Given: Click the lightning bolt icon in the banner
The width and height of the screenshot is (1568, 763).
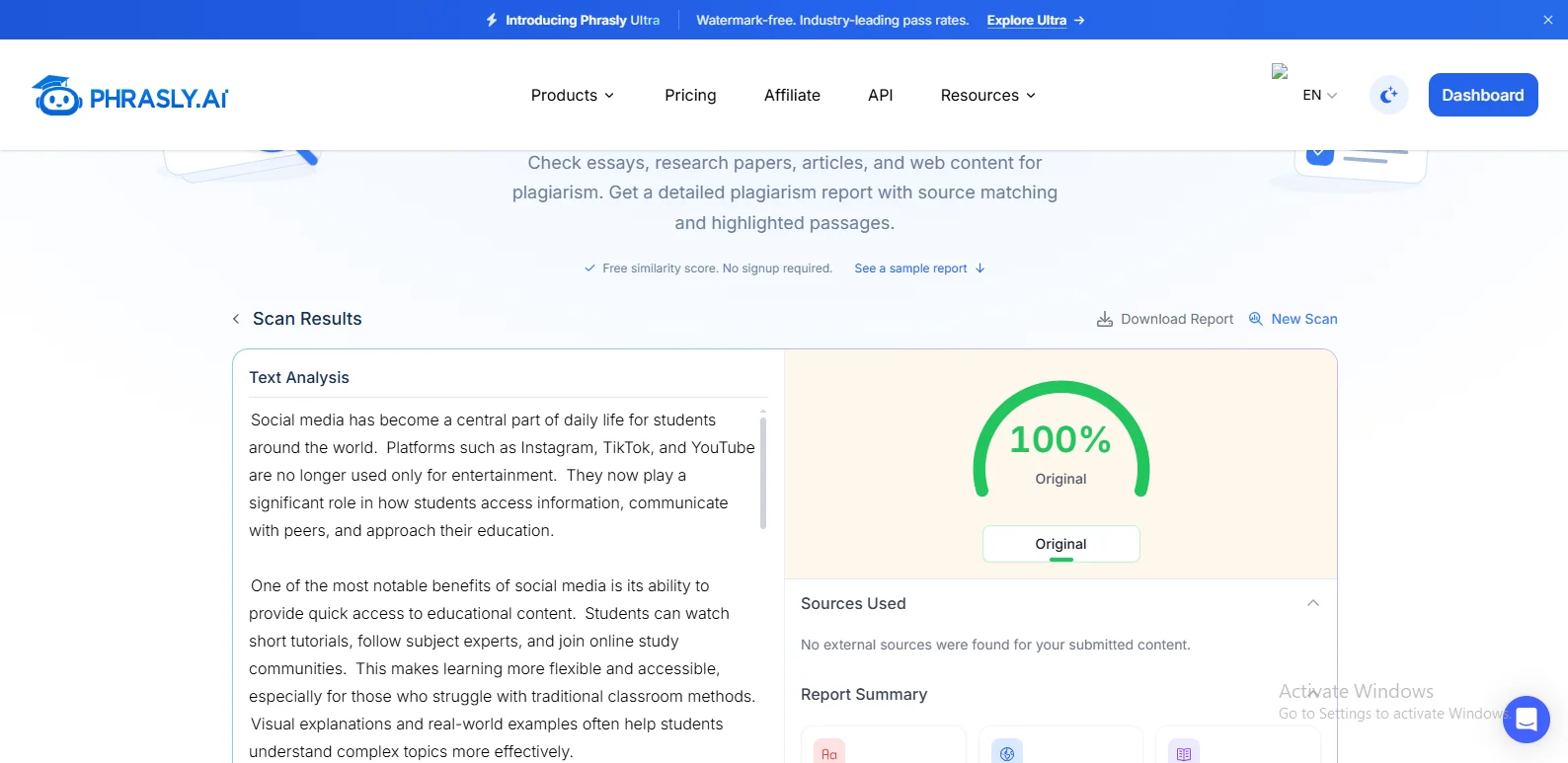Looking at the screenshot, I should (492, 20).
